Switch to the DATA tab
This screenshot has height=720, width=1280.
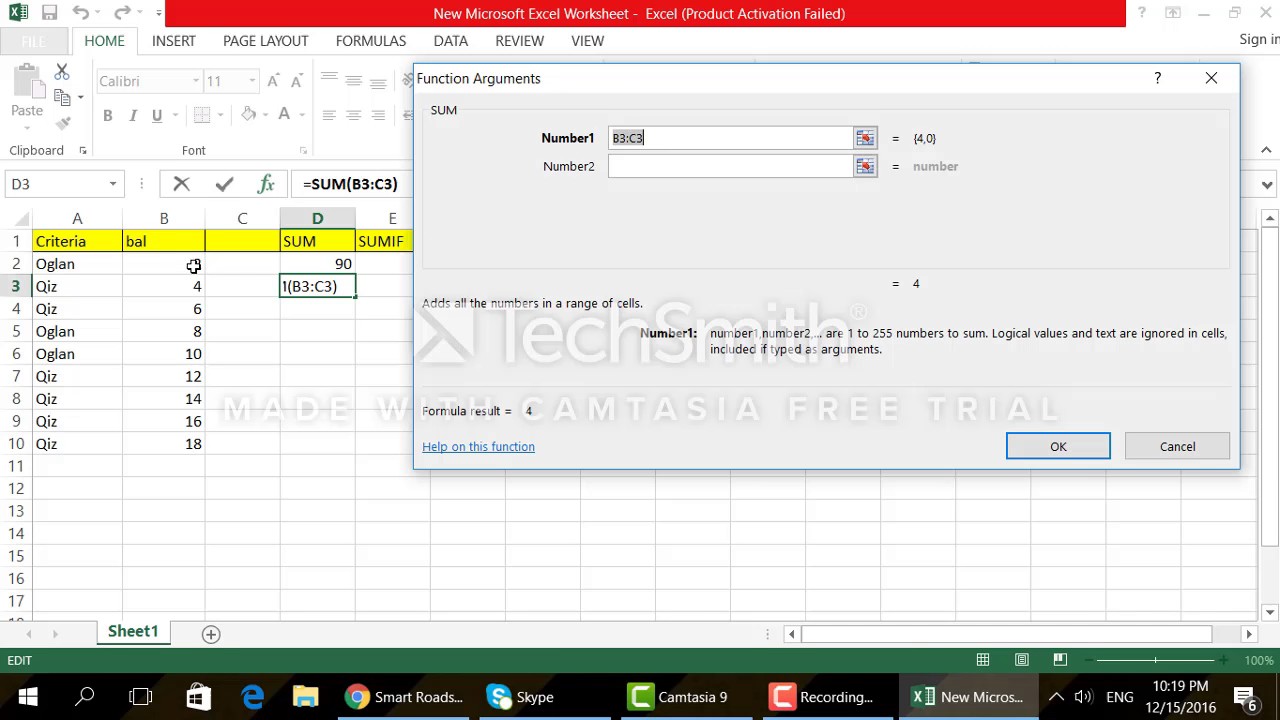(451, 41)
